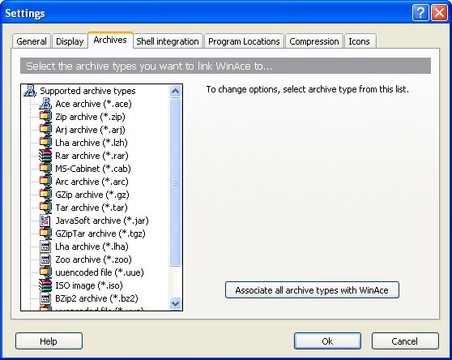Select "GZipTar archive (*.tgz)" entry
Viewport: 452px width, 360px height.
(100, 234)
